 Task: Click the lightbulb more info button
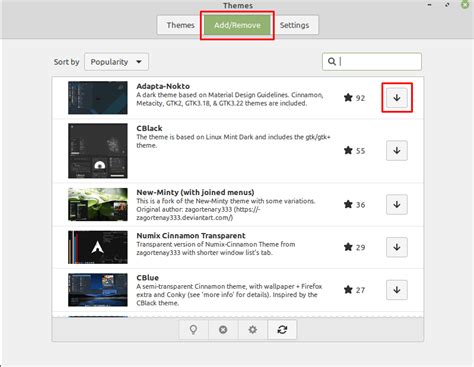coord(193,330)
